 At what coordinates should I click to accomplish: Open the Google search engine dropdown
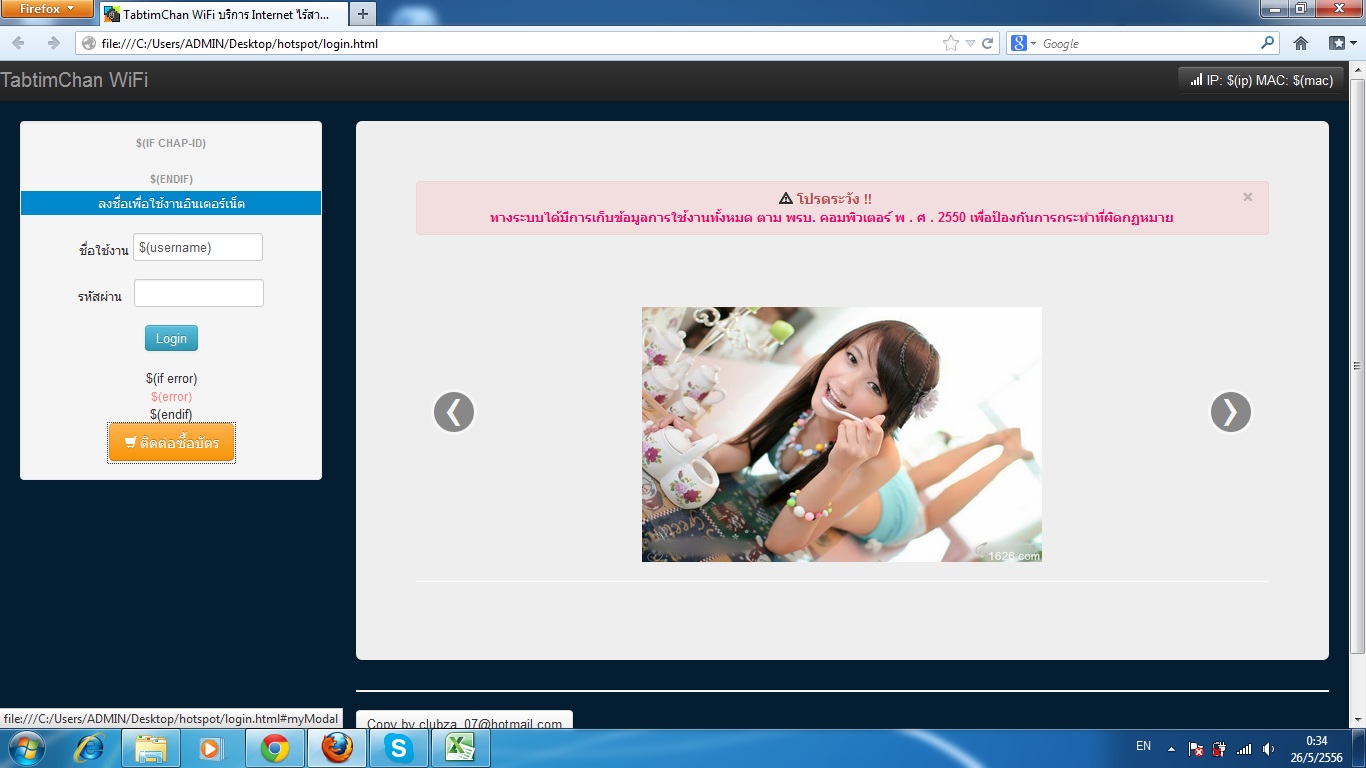(x=1023, y=43)
